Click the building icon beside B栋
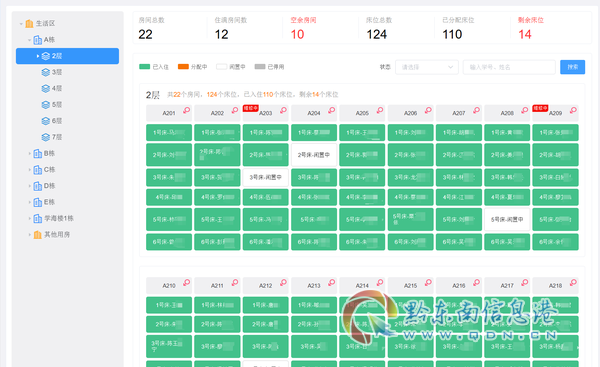Image resolution: width=600 pixels, height=367 pixels. point(38,153)
